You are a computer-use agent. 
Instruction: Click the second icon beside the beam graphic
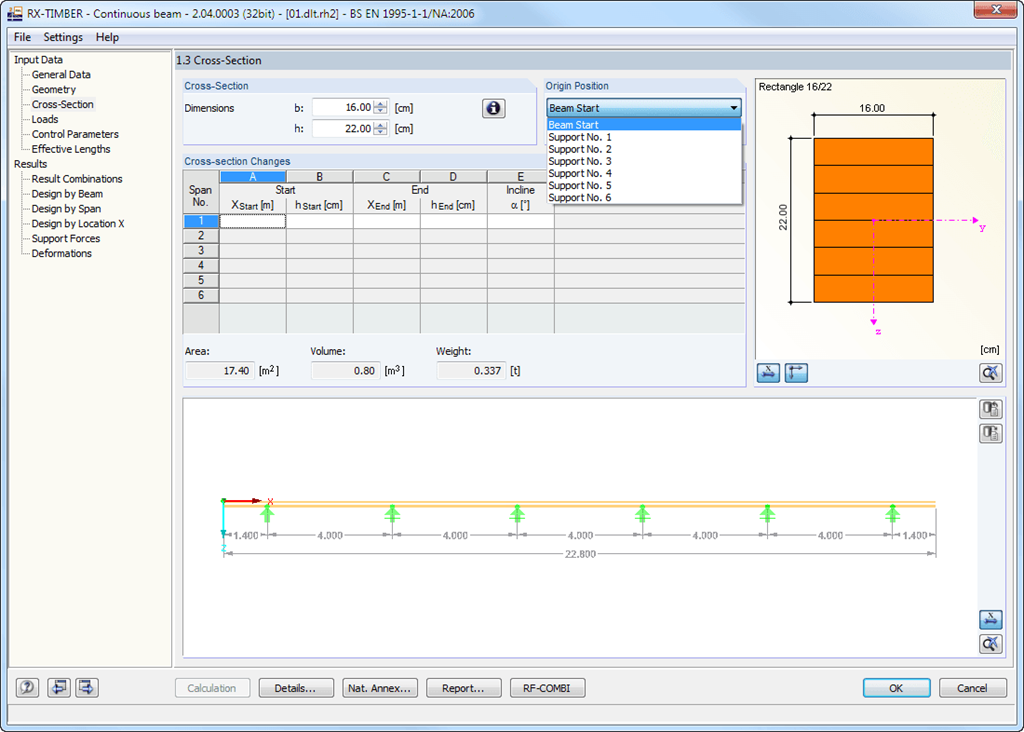[x=991, y=434]
